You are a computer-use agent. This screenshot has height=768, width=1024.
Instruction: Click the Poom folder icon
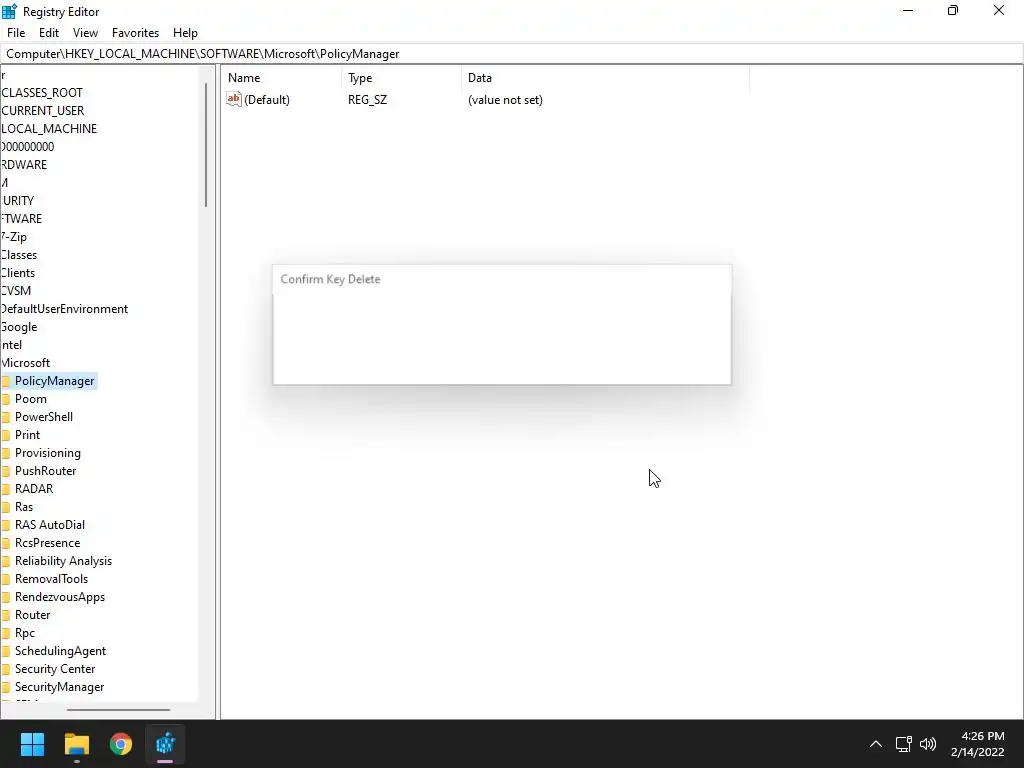click(5, 399)
